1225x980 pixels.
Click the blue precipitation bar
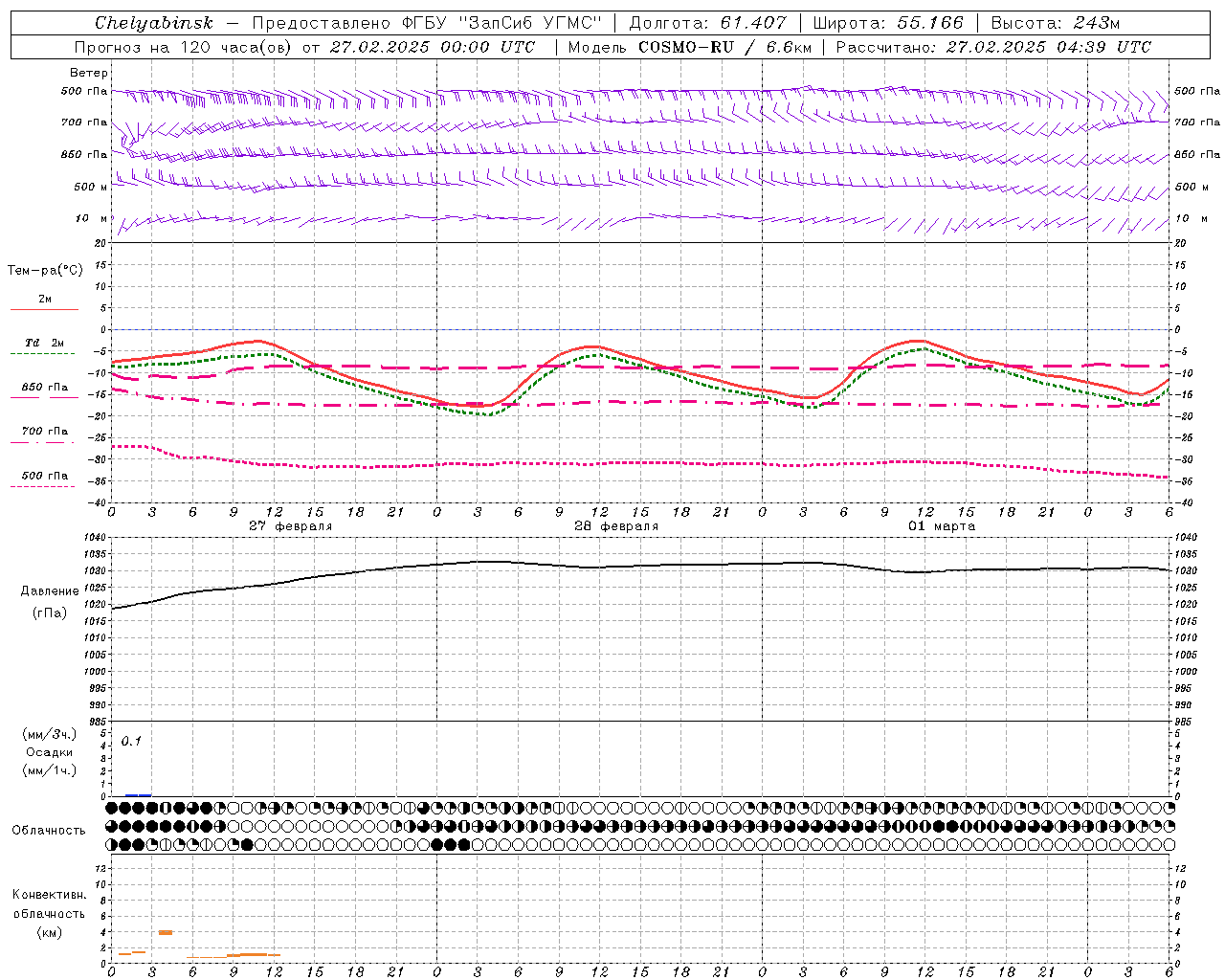point(138,795)
